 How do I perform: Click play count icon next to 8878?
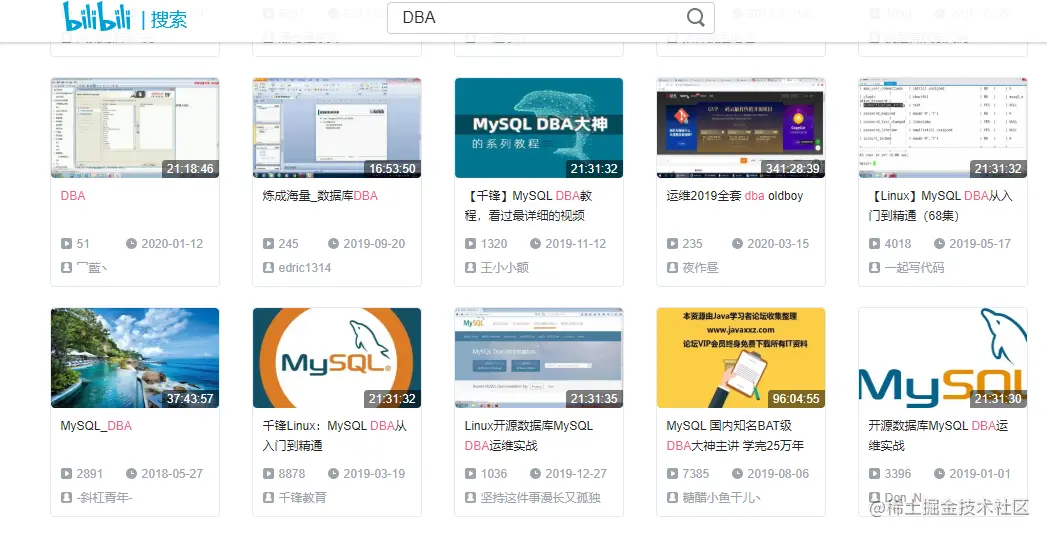(268, 474)
